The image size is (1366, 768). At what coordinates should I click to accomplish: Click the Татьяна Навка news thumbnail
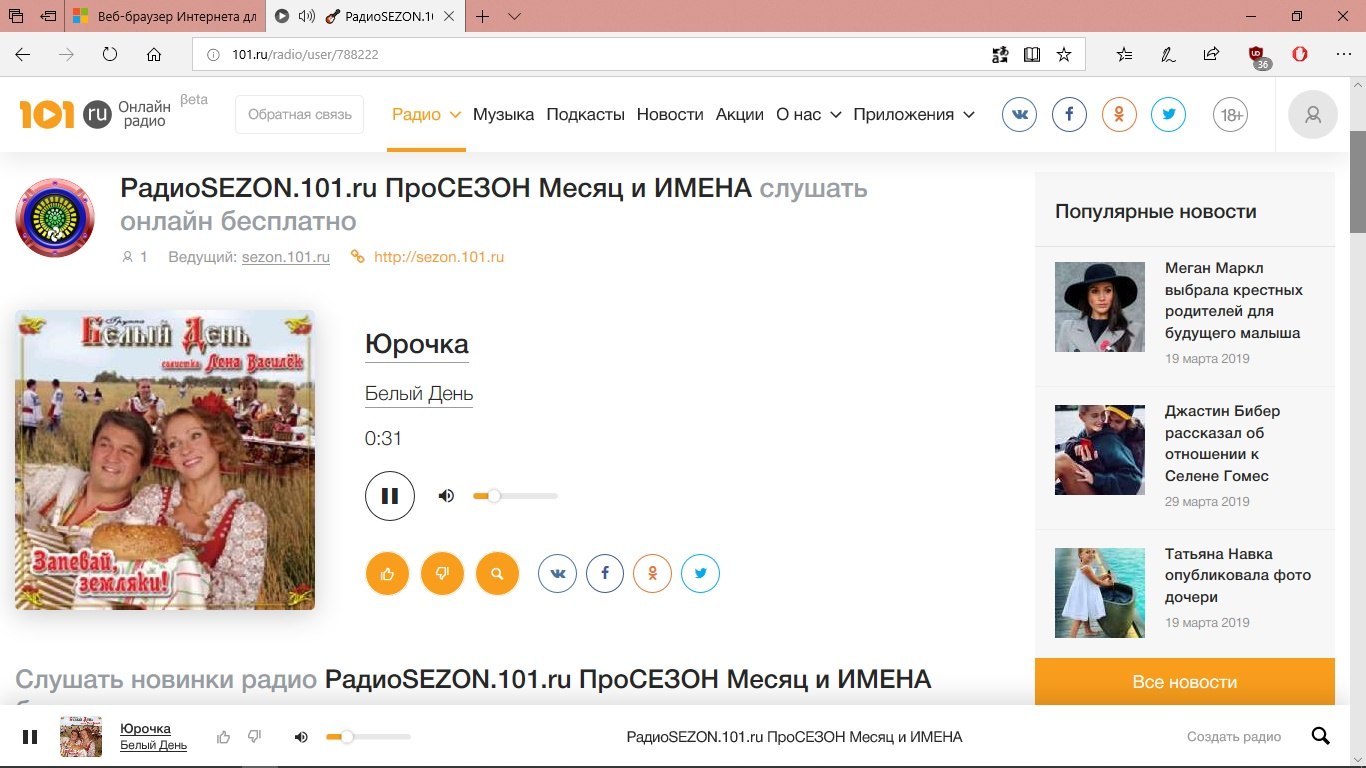click(x=1100, y=593)
